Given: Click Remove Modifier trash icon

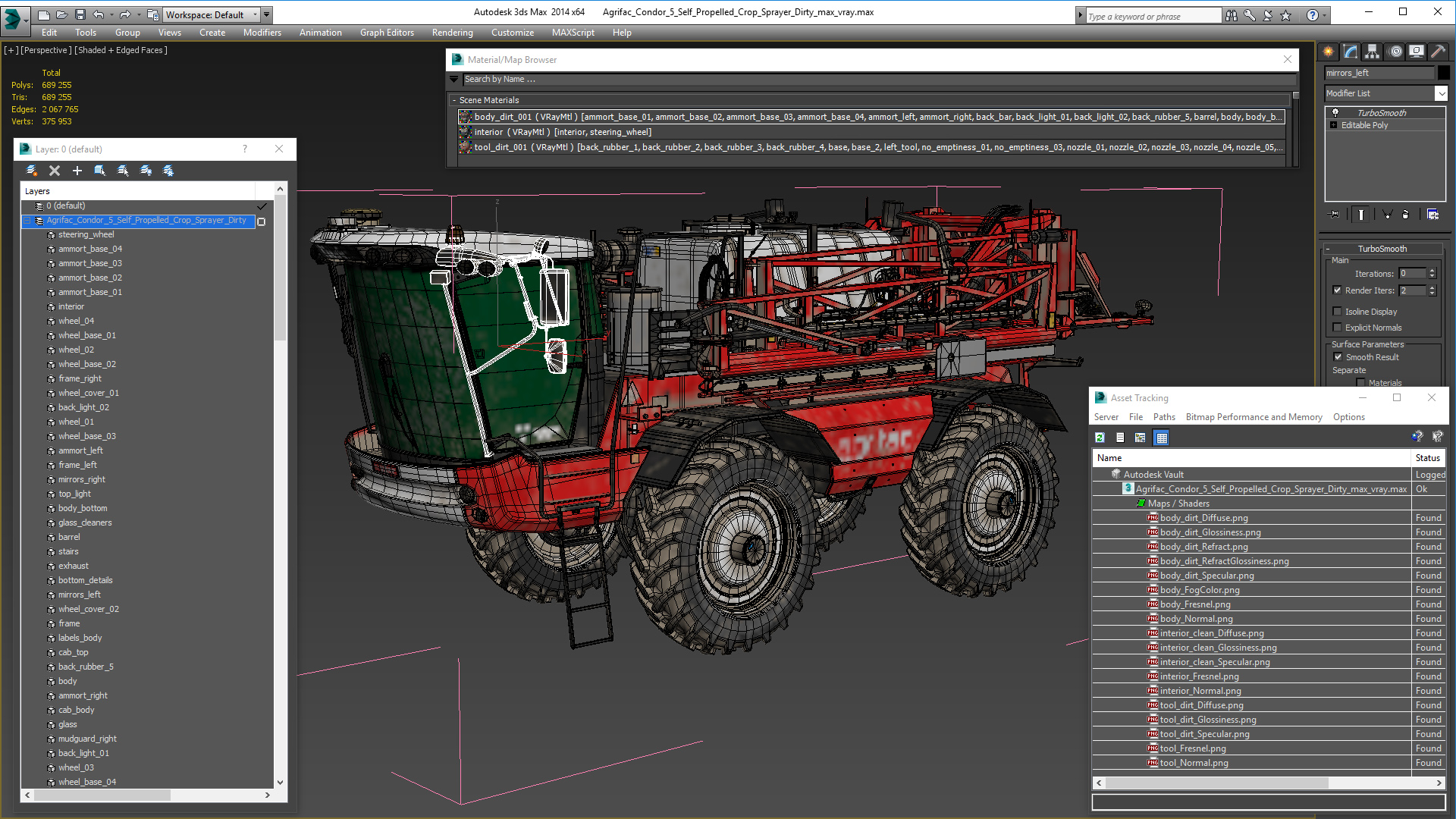Looking at the screenshot, I should (1406, 215).
